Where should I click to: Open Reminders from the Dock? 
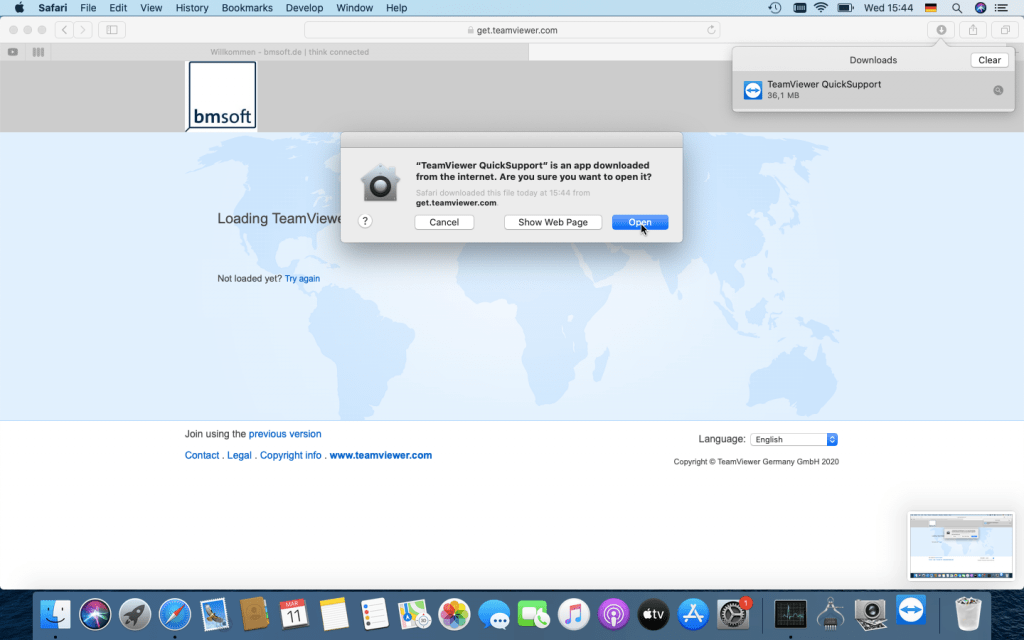(374, 615)
